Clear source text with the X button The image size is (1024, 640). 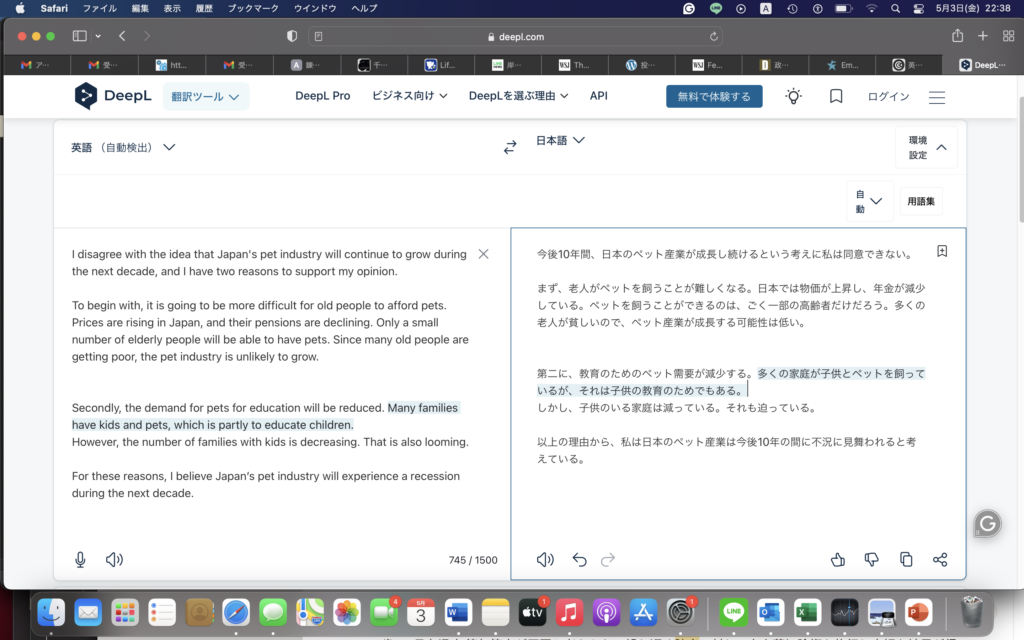pos(484,254)
